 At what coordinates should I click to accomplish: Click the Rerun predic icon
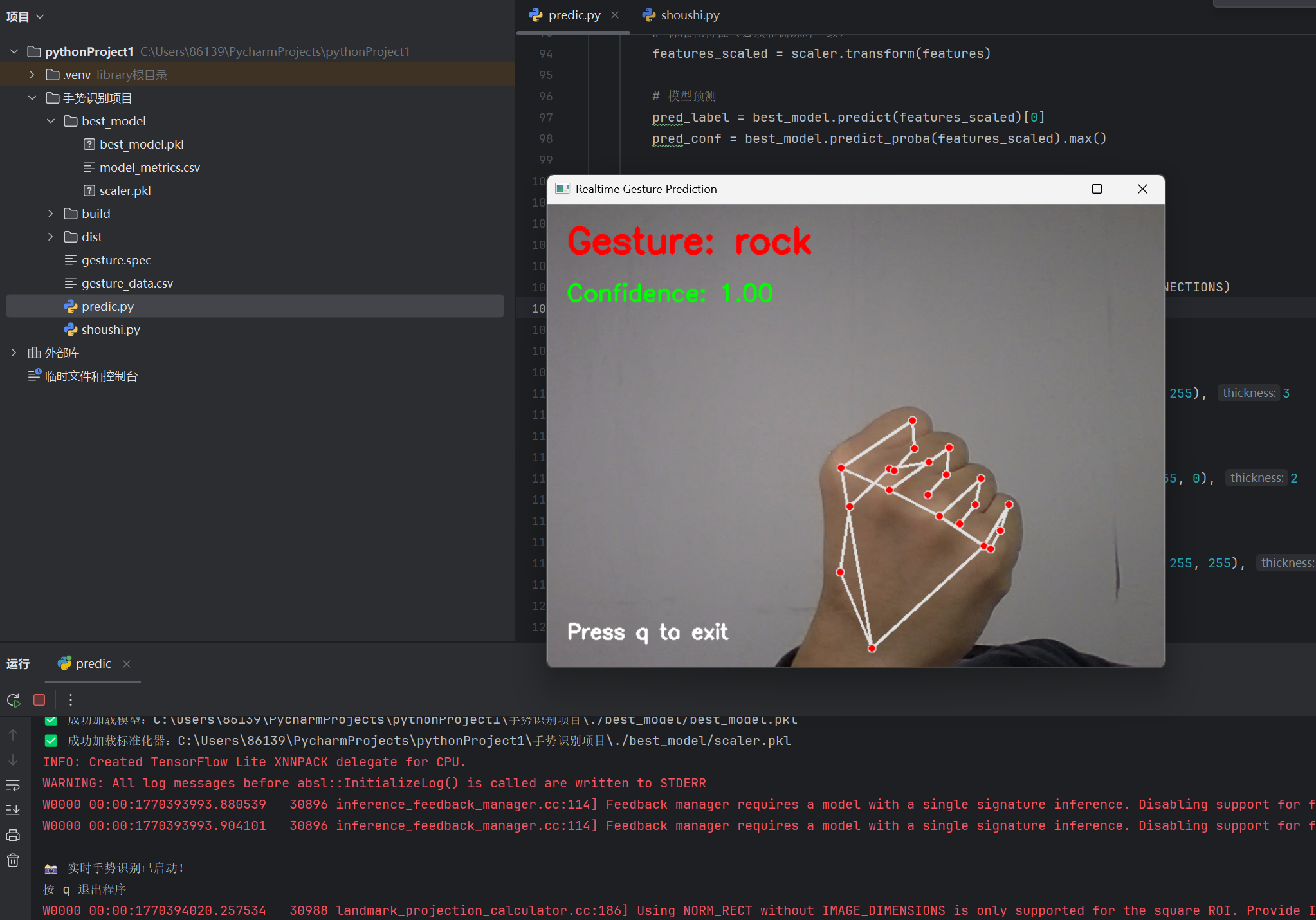pyautogui.click(x=14, y=700)
